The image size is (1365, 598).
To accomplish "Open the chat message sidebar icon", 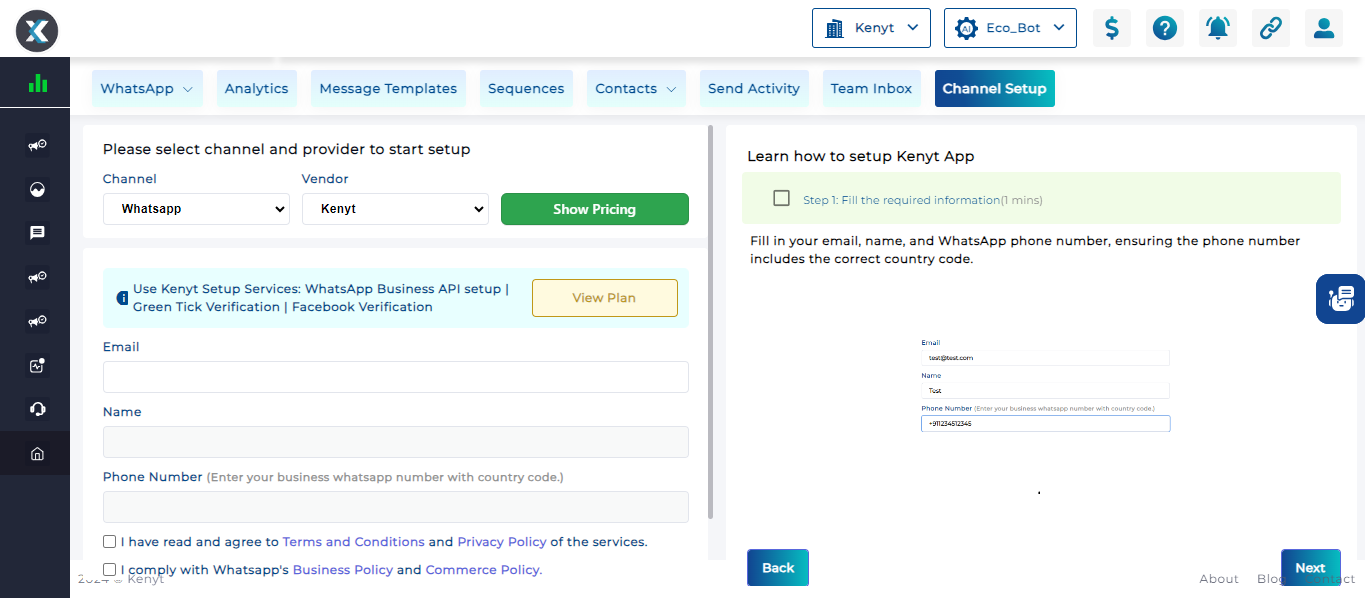I will [38, 233].
